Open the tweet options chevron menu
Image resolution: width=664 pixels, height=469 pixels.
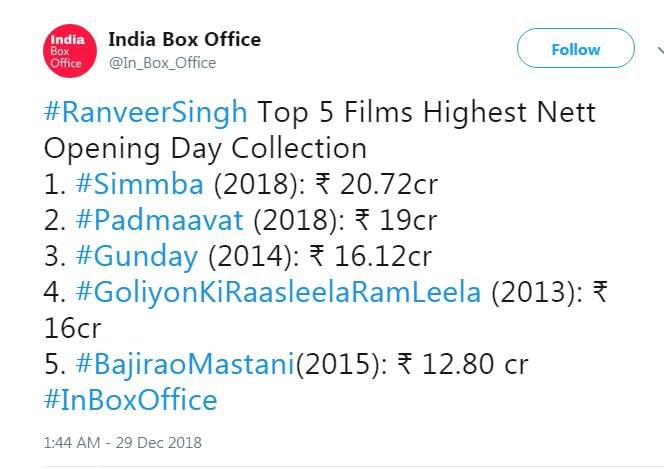[656, 49]
